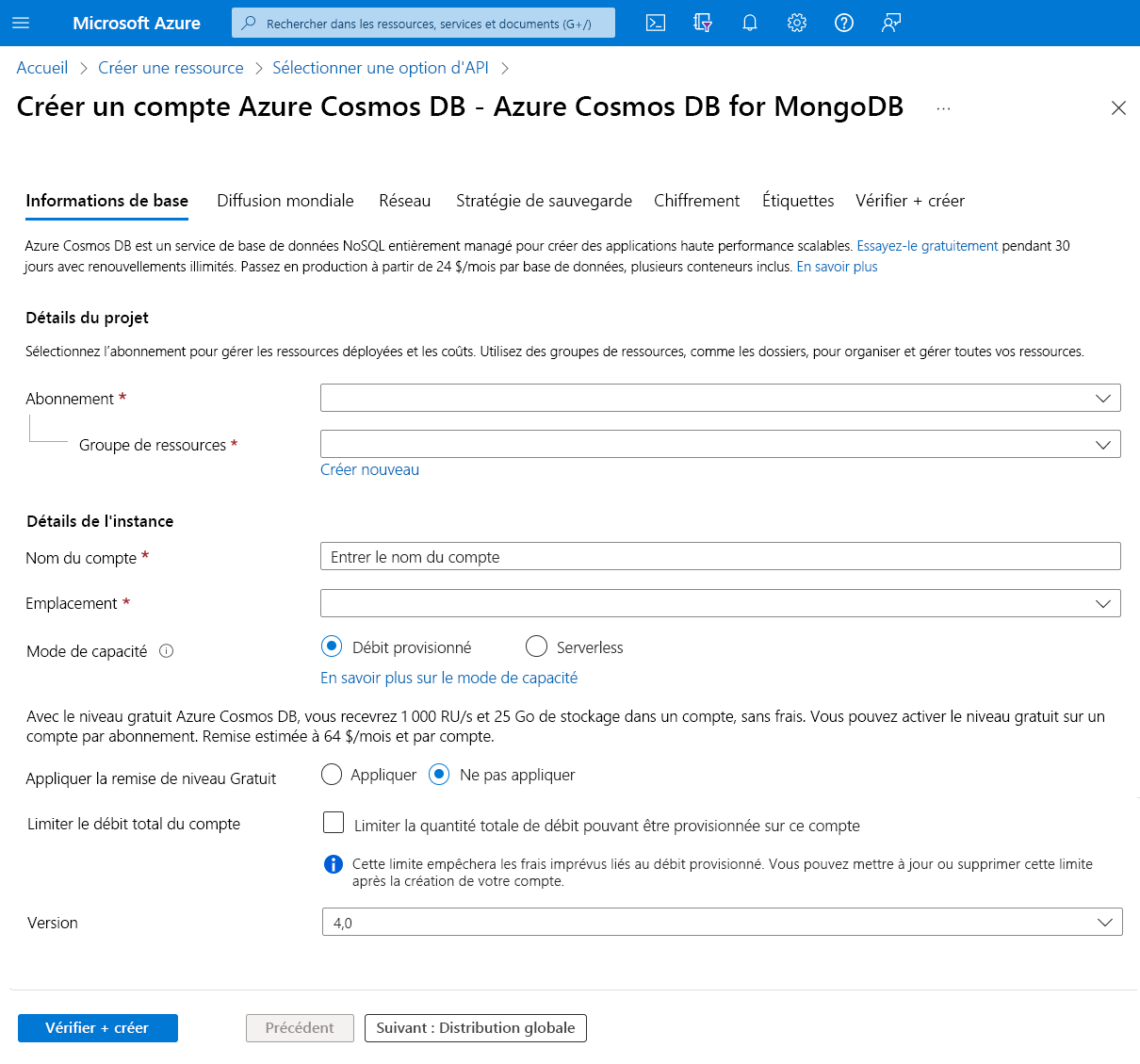The height and width of the screenshot is (1064, 1140).
Task: Go to Sélectionner une option d'API breadcrumb
Action: point(381,68)
